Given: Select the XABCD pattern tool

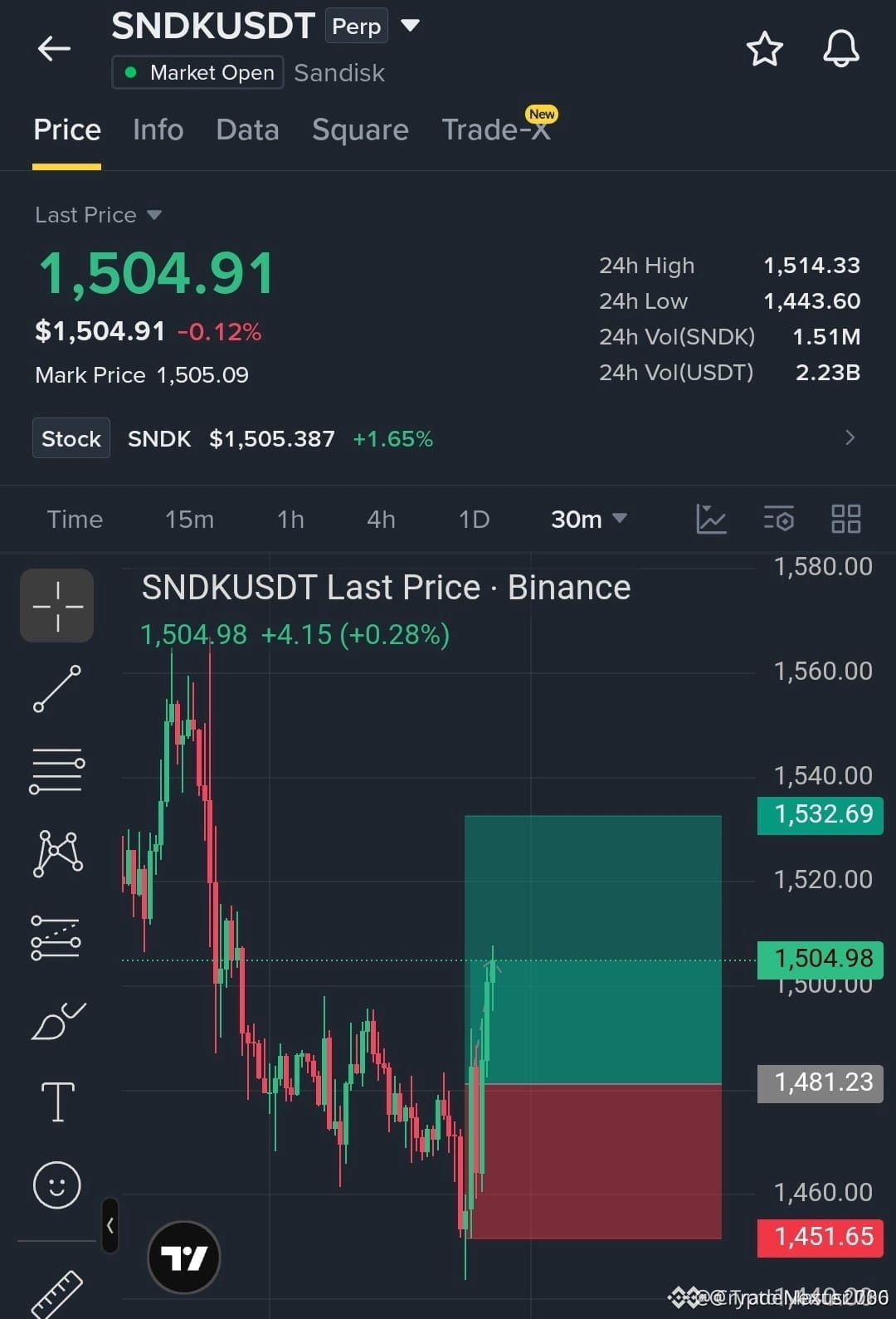Looking at the screenshot, I should 57,853.
